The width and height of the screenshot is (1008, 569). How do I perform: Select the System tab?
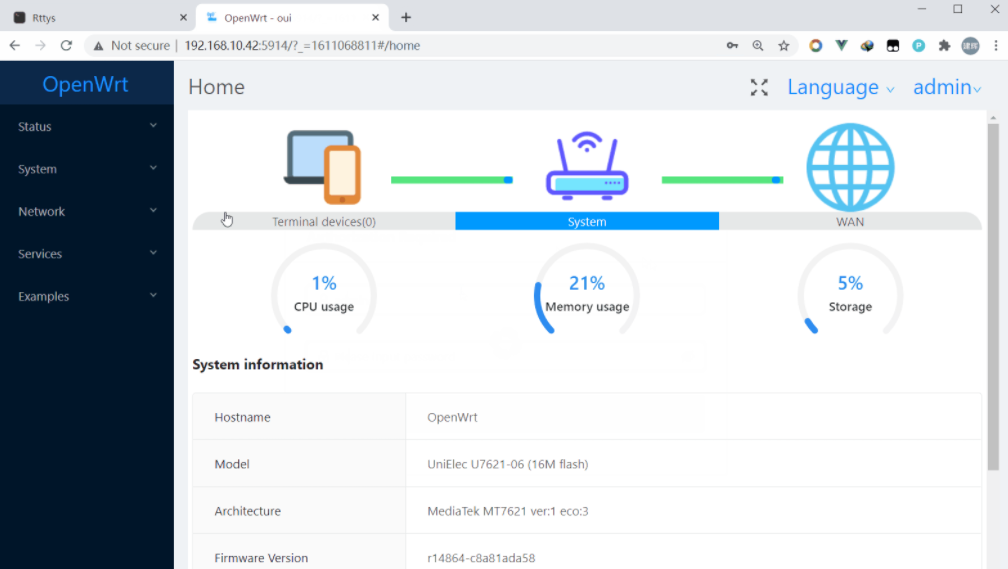(x=587, y=221)
